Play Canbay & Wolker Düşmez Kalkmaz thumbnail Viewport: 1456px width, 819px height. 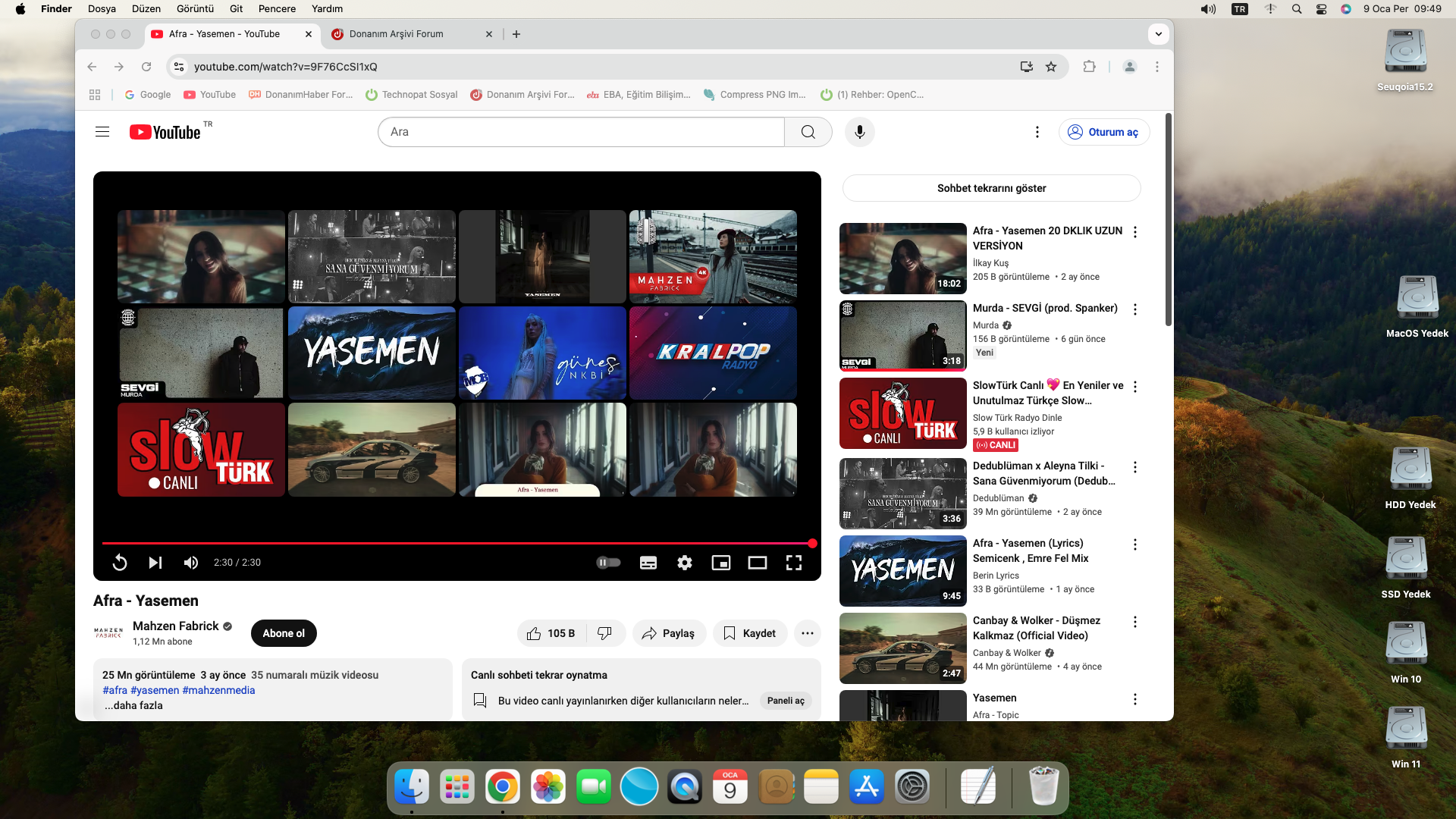[902, 648]
